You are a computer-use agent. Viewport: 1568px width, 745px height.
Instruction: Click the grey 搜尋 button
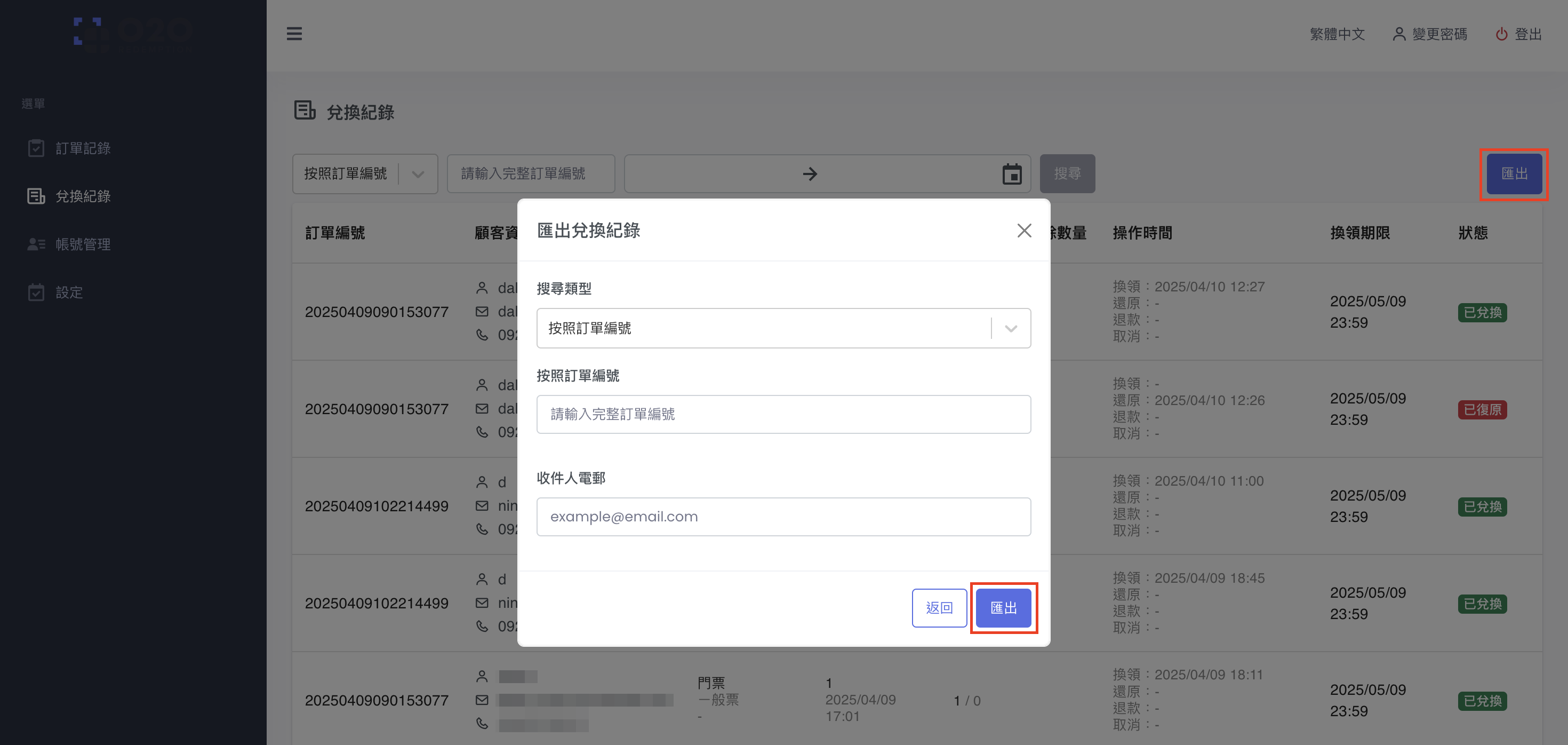[1067, 173]
